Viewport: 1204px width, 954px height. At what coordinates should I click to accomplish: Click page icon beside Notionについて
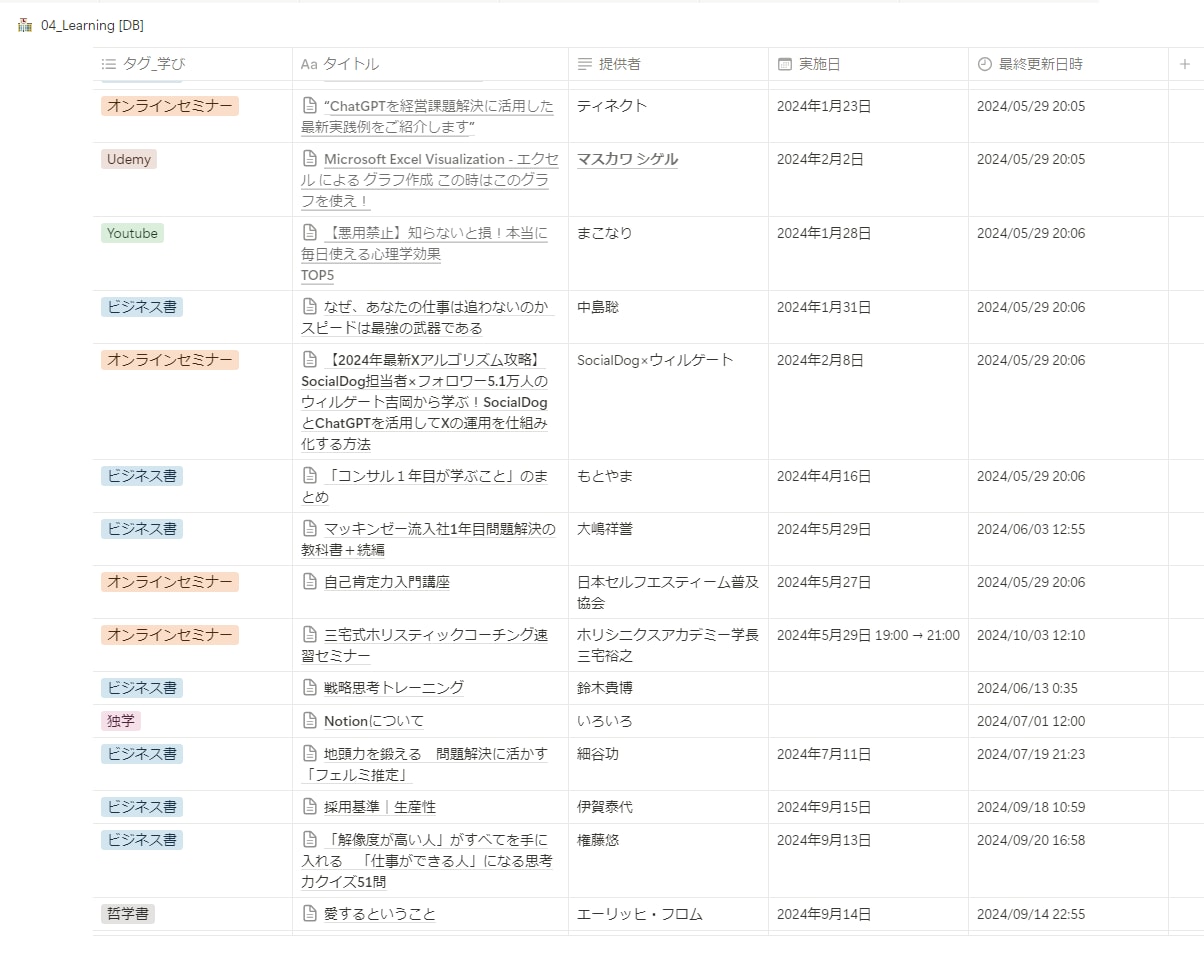[x=310, y=721]
